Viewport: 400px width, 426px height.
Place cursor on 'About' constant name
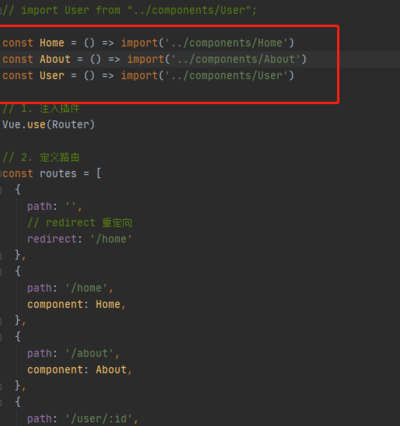(x=55, y=59)
